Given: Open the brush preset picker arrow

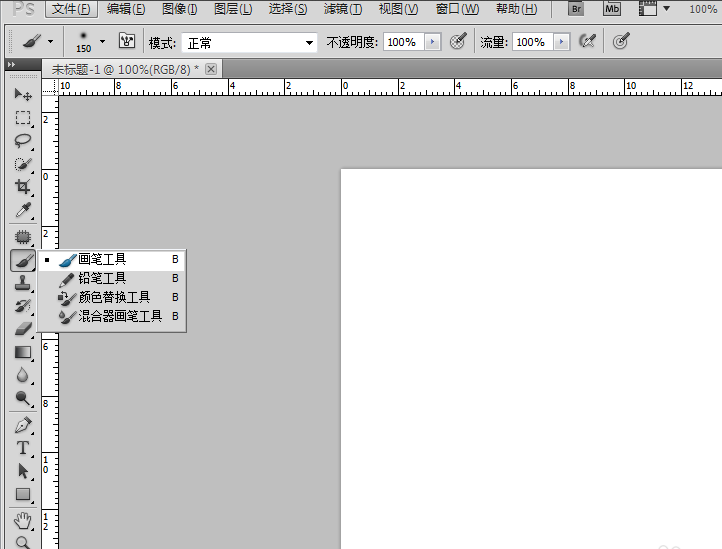Looking at the screenshot, I should coord(103,41).
